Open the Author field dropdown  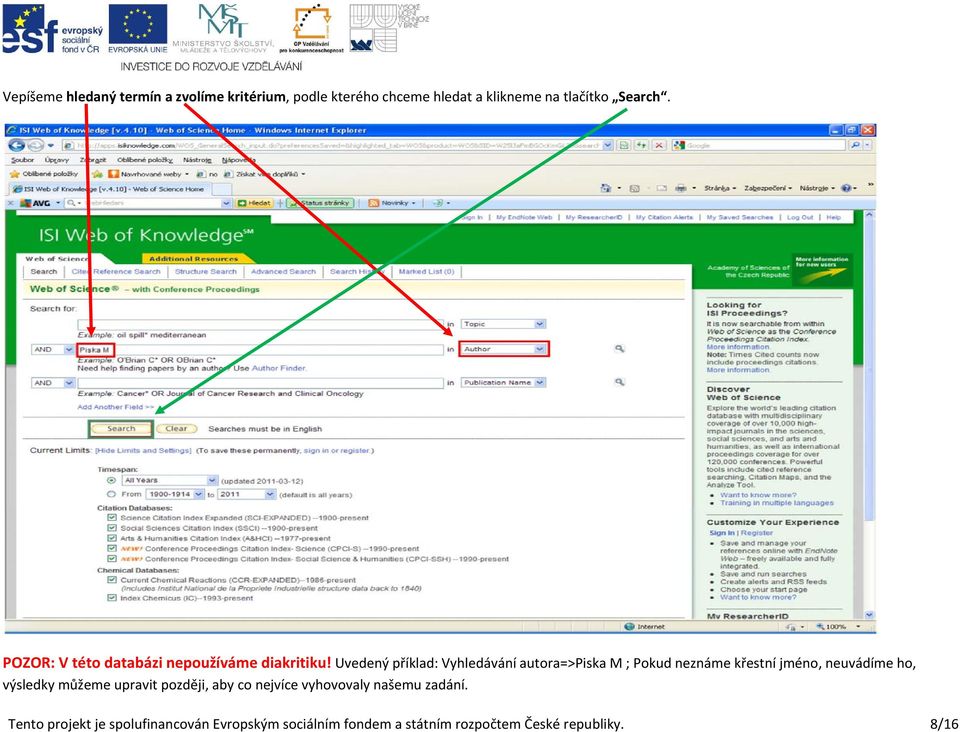pyautogui.click(x=503, y=349)
